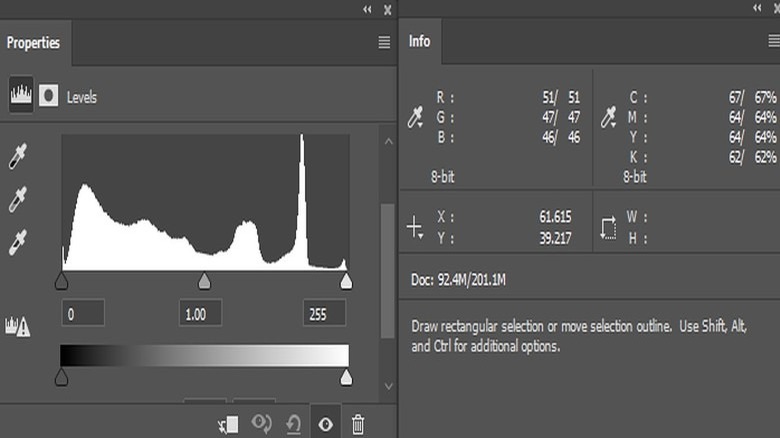
Task: Open CMYK readout eyedropper options
Action: 608,117
